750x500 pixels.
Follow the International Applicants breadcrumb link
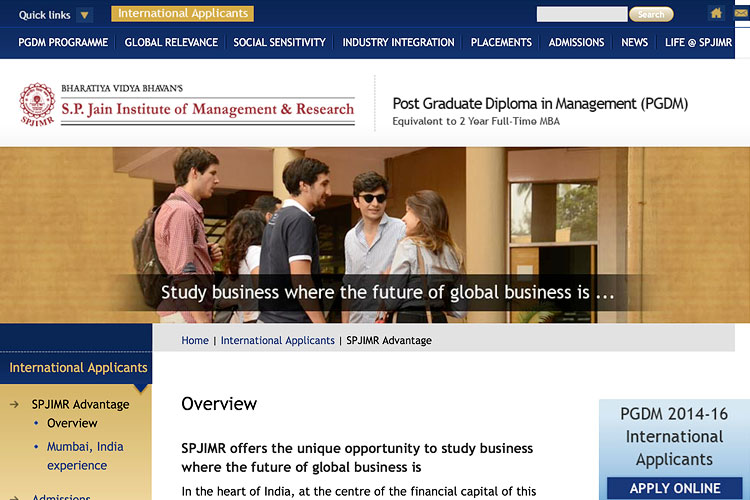[x=277, y=340]
